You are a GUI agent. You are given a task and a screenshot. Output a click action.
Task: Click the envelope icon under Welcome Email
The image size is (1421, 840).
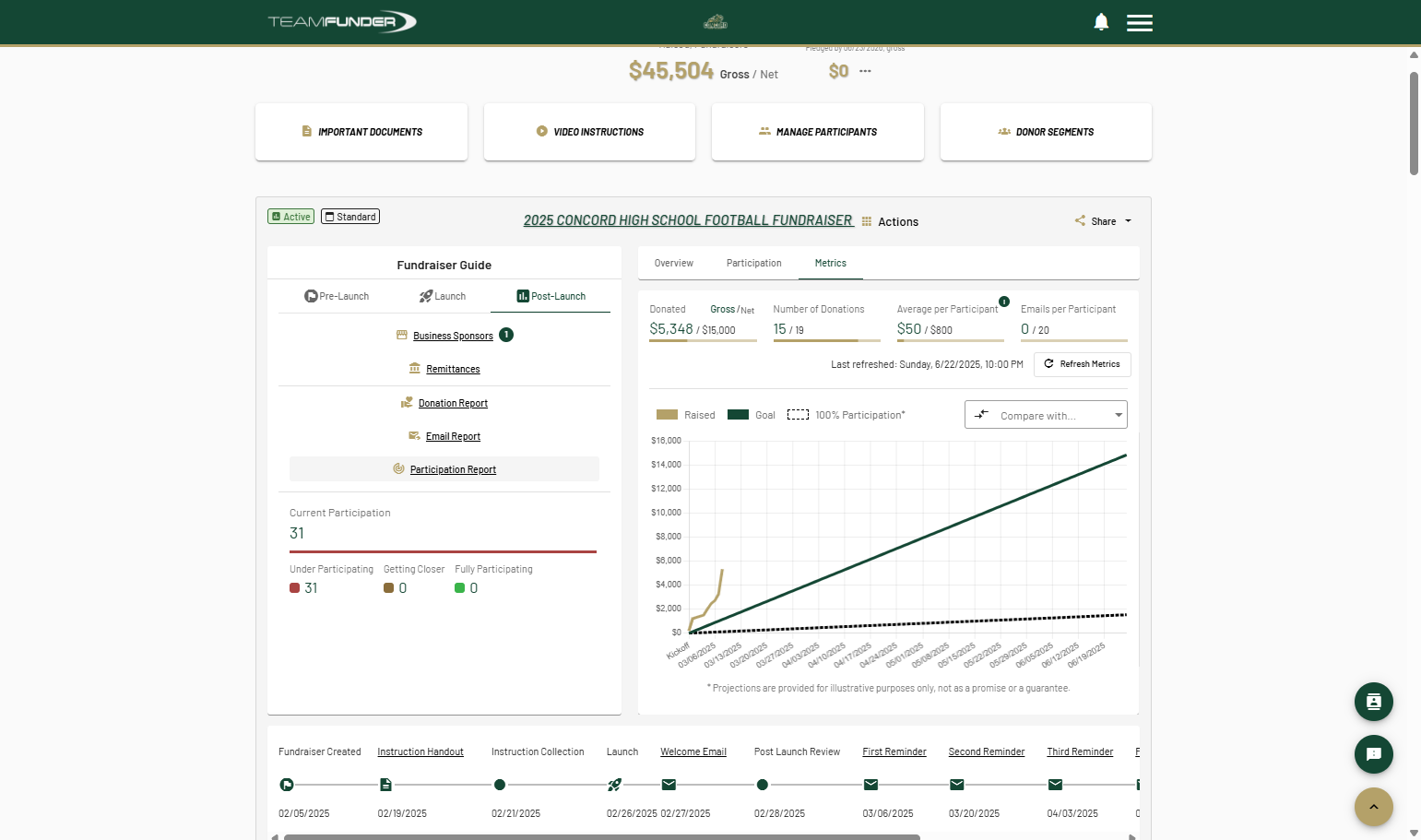[x=669, y=785]
